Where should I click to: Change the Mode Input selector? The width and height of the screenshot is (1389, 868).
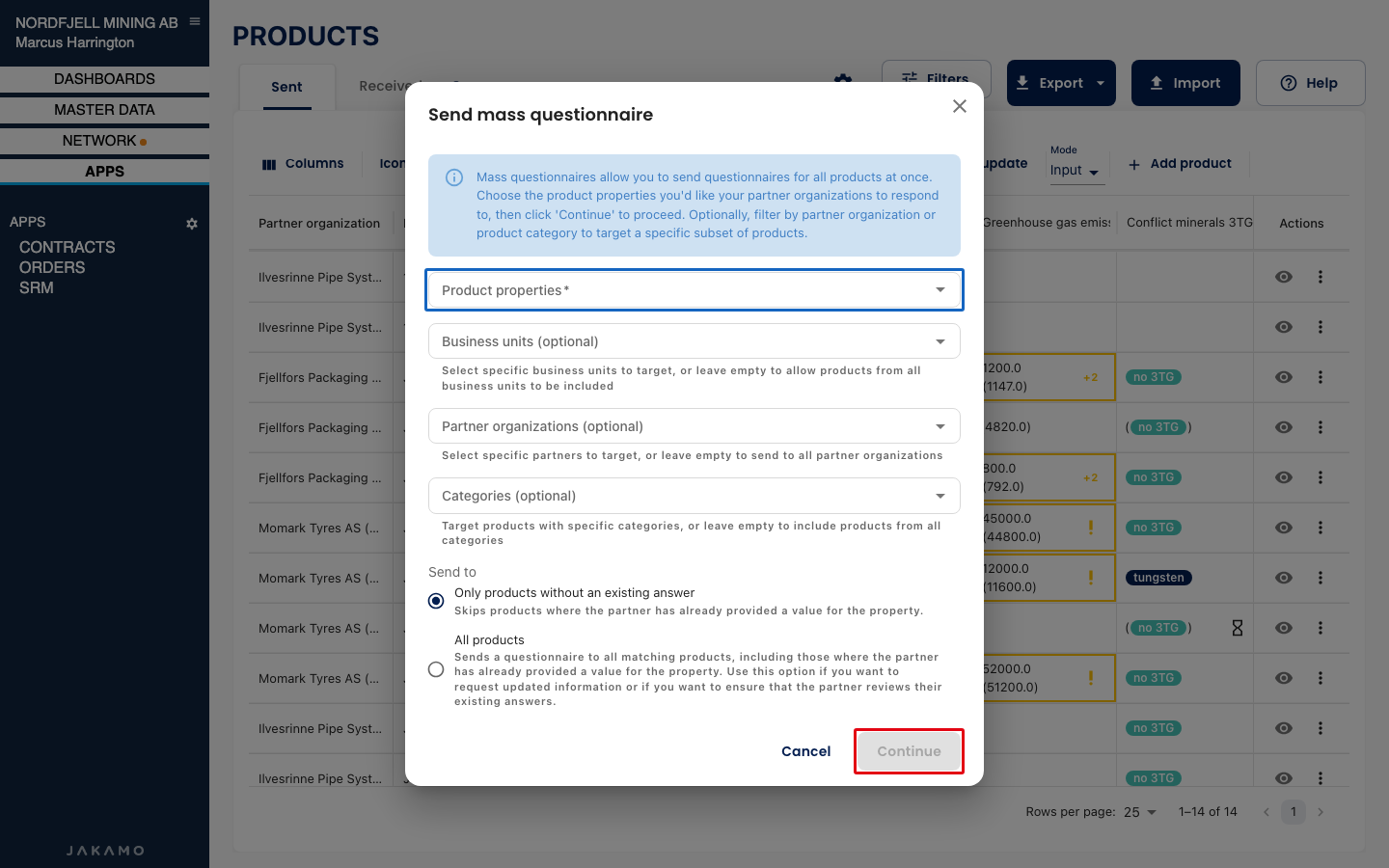coord(1075,171)
